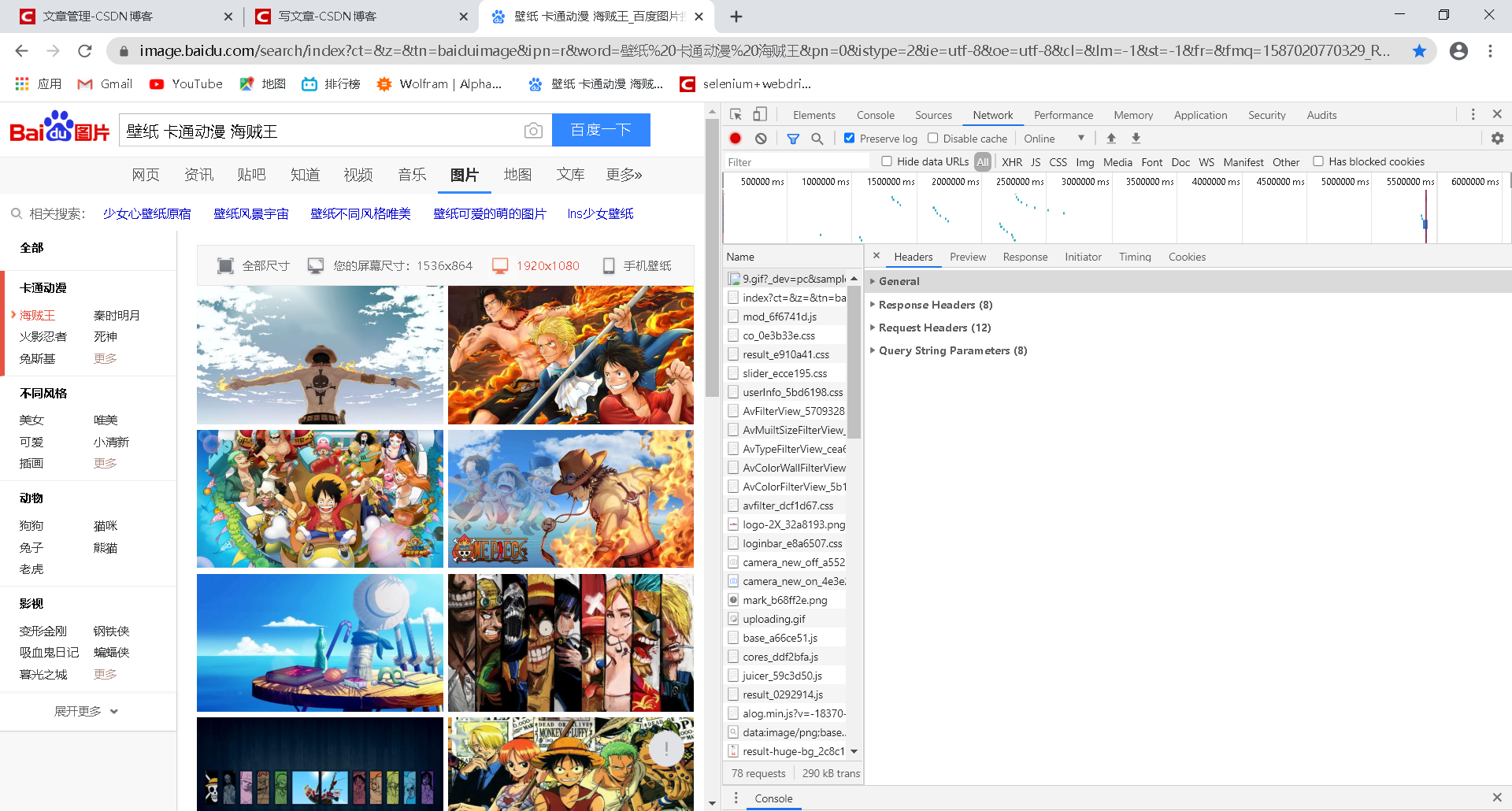Open the Preview tab of request
The image size is (1512, 811).
(967, 257)
